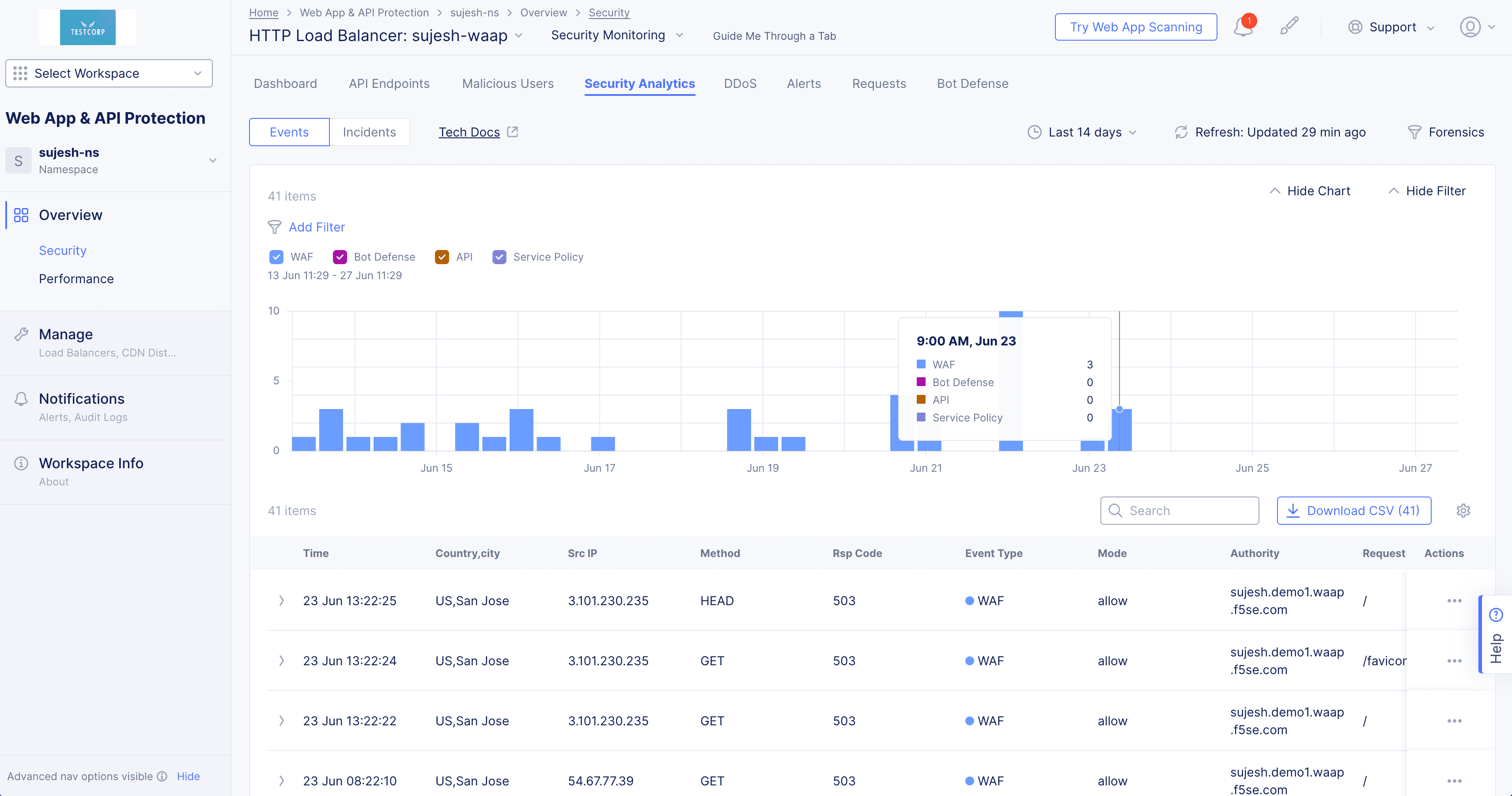Screen dimensions: 1512x796
Task: Click the Search input field
Action: [x=1179, y=511]
